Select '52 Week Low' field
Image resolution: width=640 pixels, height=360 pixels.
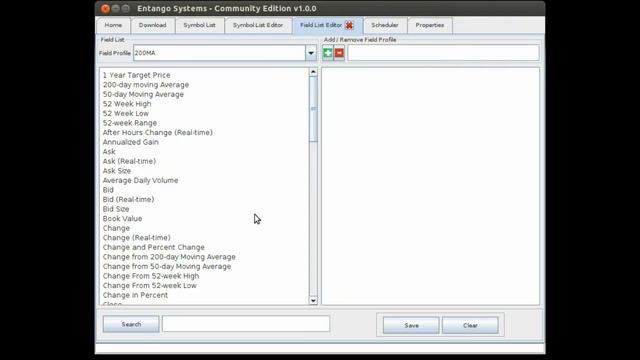click(126, 113)
